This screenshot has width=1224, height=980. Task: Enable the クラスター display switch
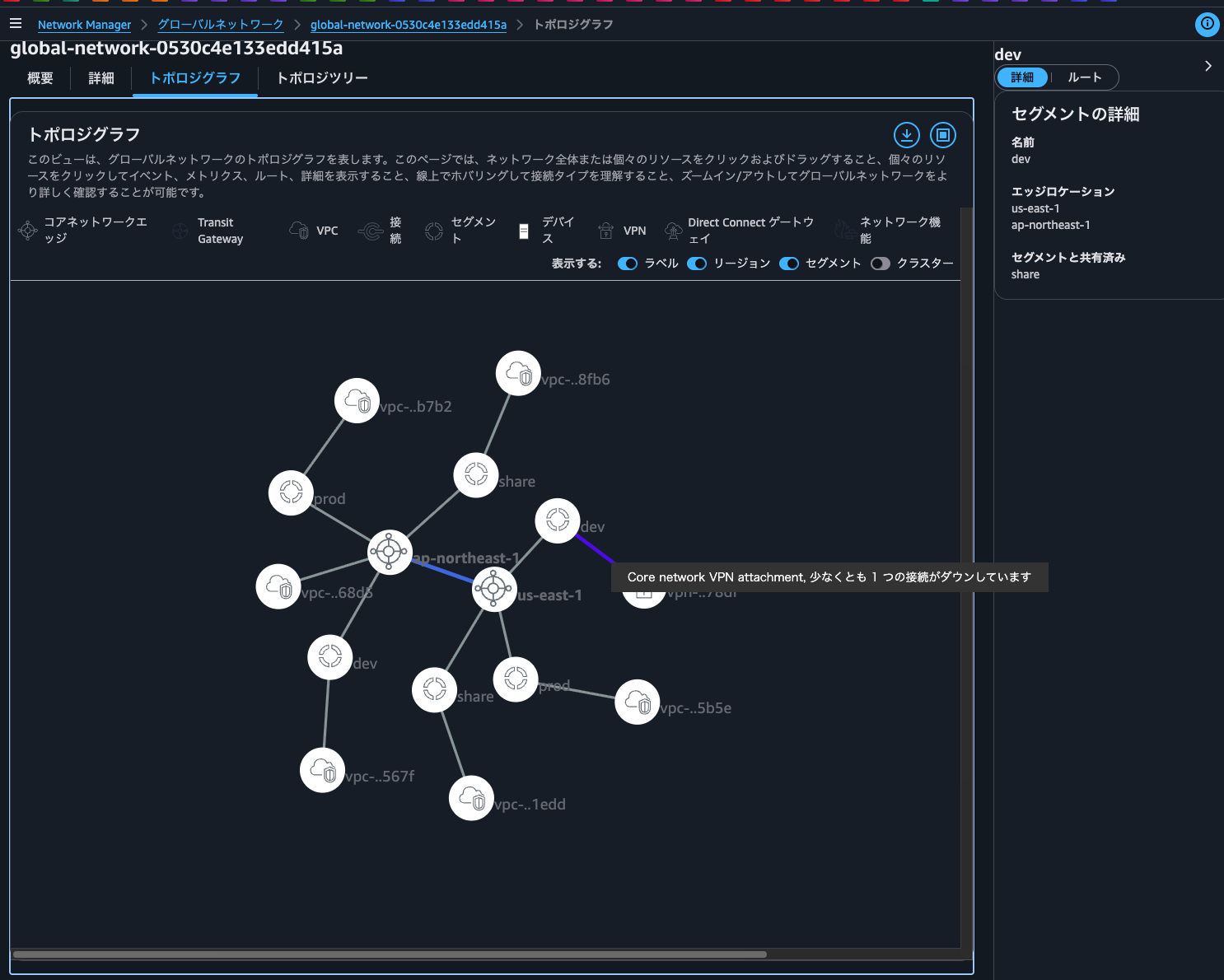pos(880,263)
